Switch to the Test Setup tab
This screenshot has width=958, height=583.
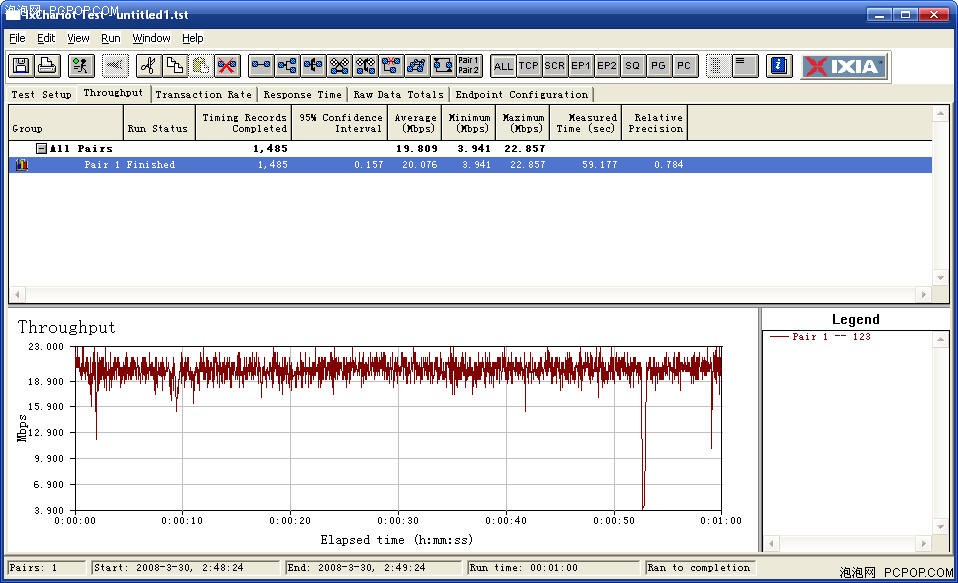coord(42,95)
